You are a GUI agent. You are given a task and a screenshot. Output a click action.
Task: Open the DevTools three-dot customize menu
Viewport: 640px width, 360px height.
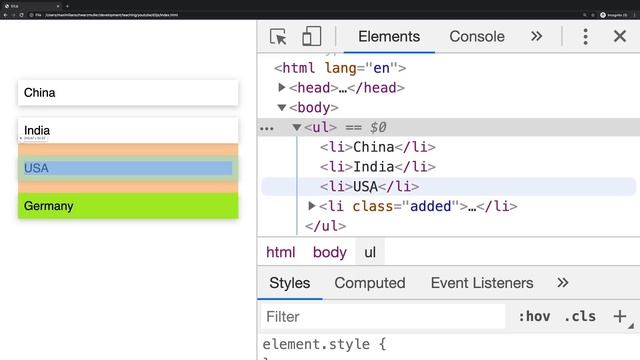pos(585,36)
